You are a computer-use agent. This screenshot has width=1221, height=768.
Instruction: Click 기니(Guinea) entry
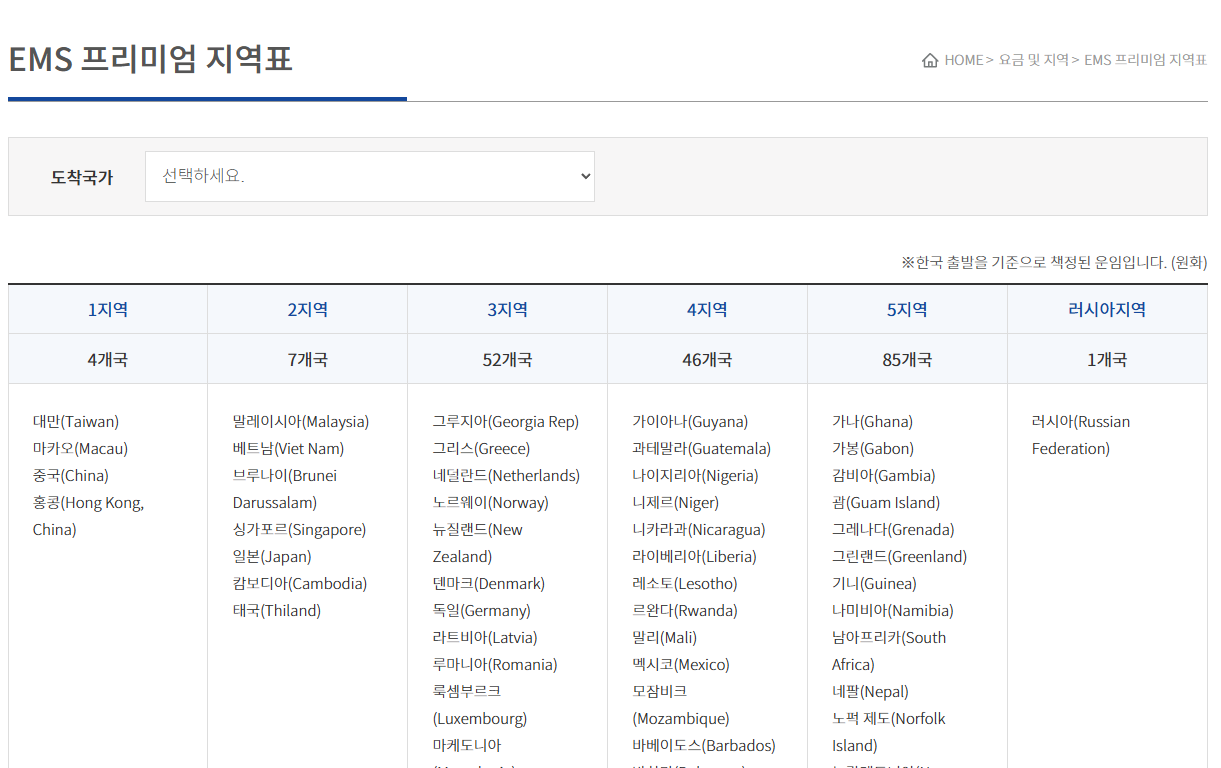coord(874,584)
